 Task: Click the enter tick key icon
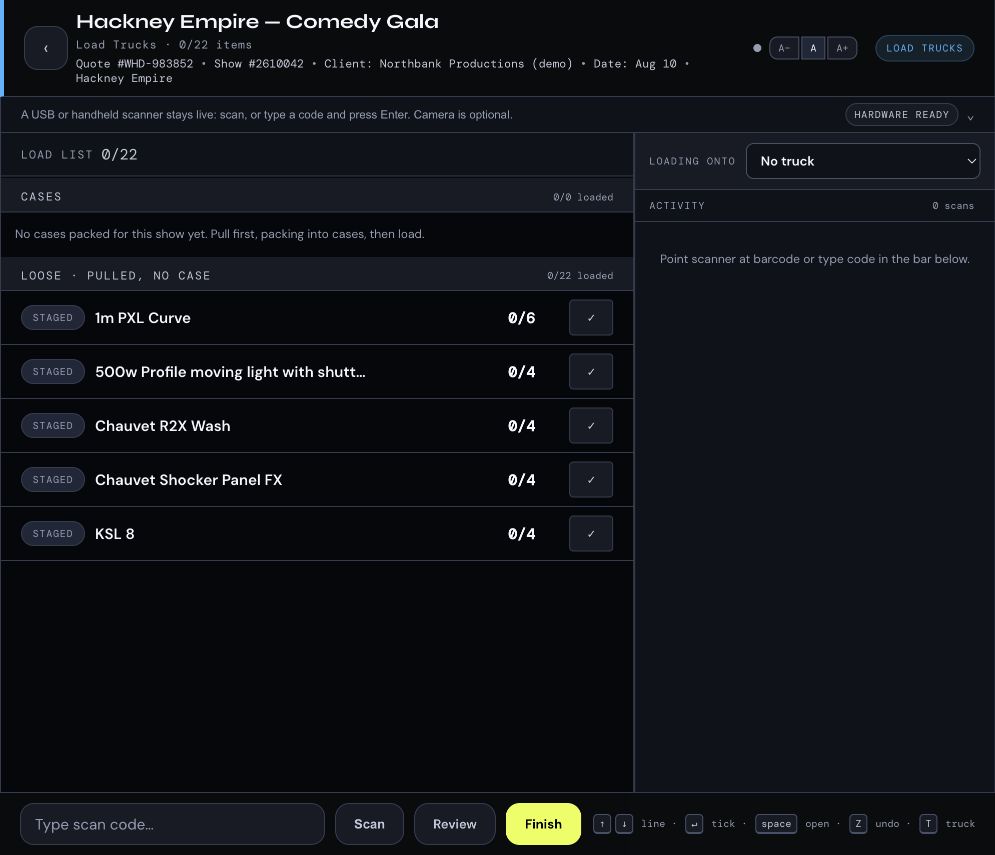pyautogui.click(x=694, y=824)
